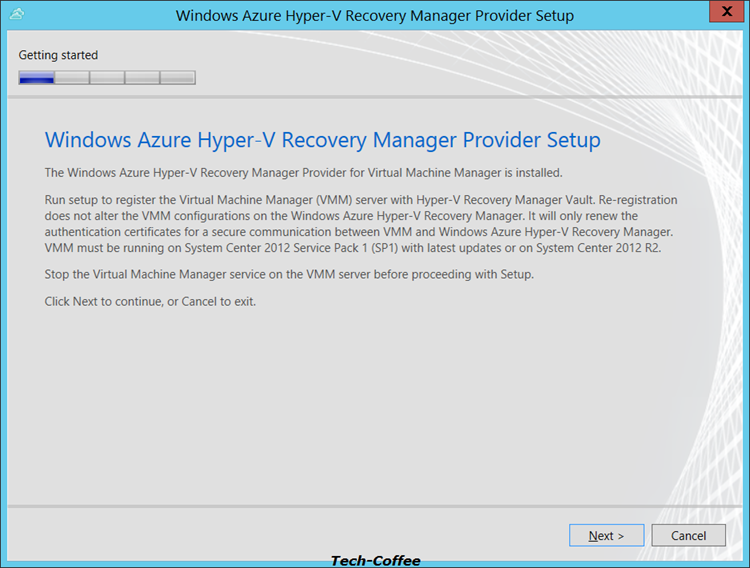Click the setup wizard progress bar
750x568 pixels.
pos(107,78)
